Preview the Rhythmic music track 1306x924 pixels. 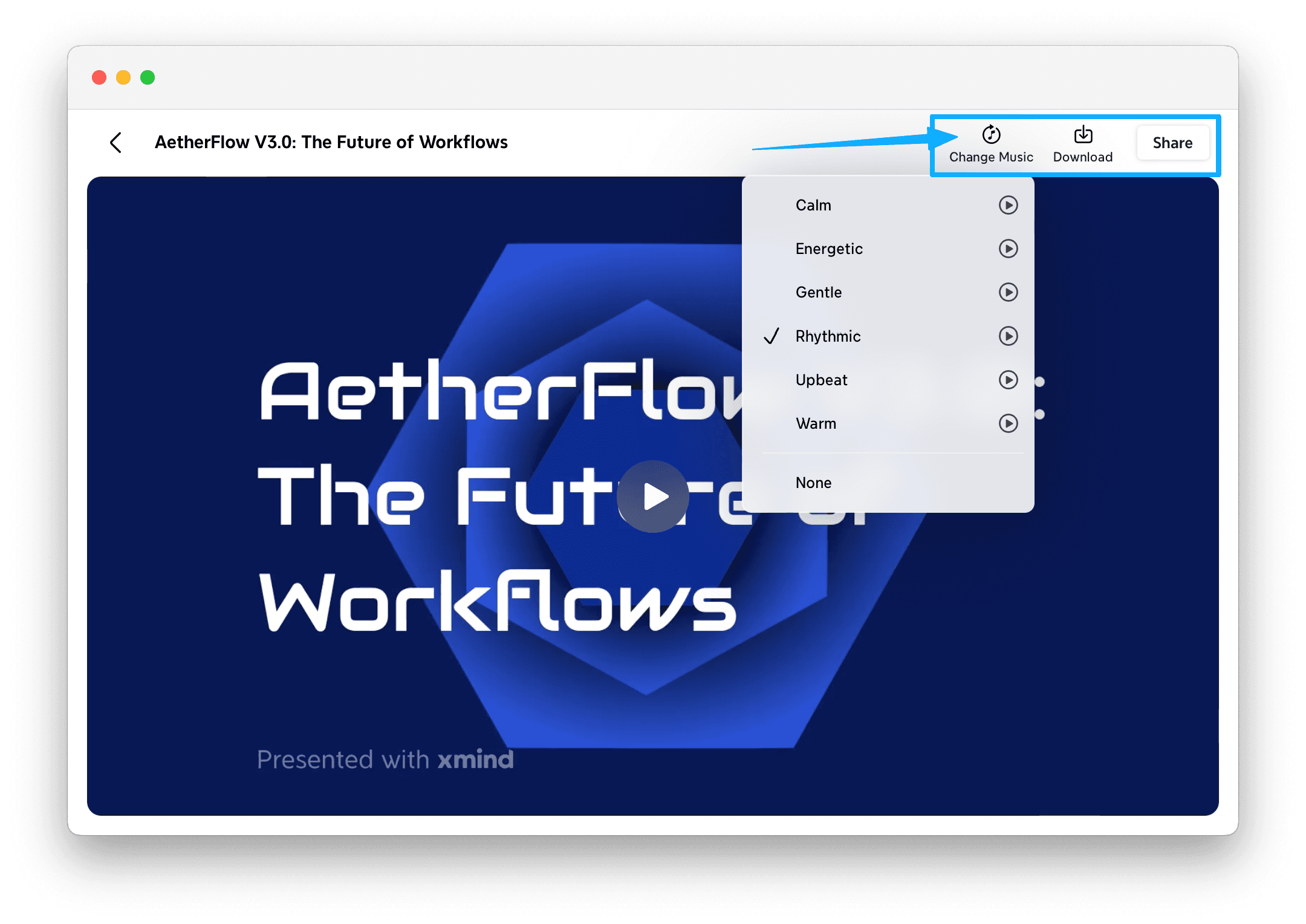point(1008,336)
